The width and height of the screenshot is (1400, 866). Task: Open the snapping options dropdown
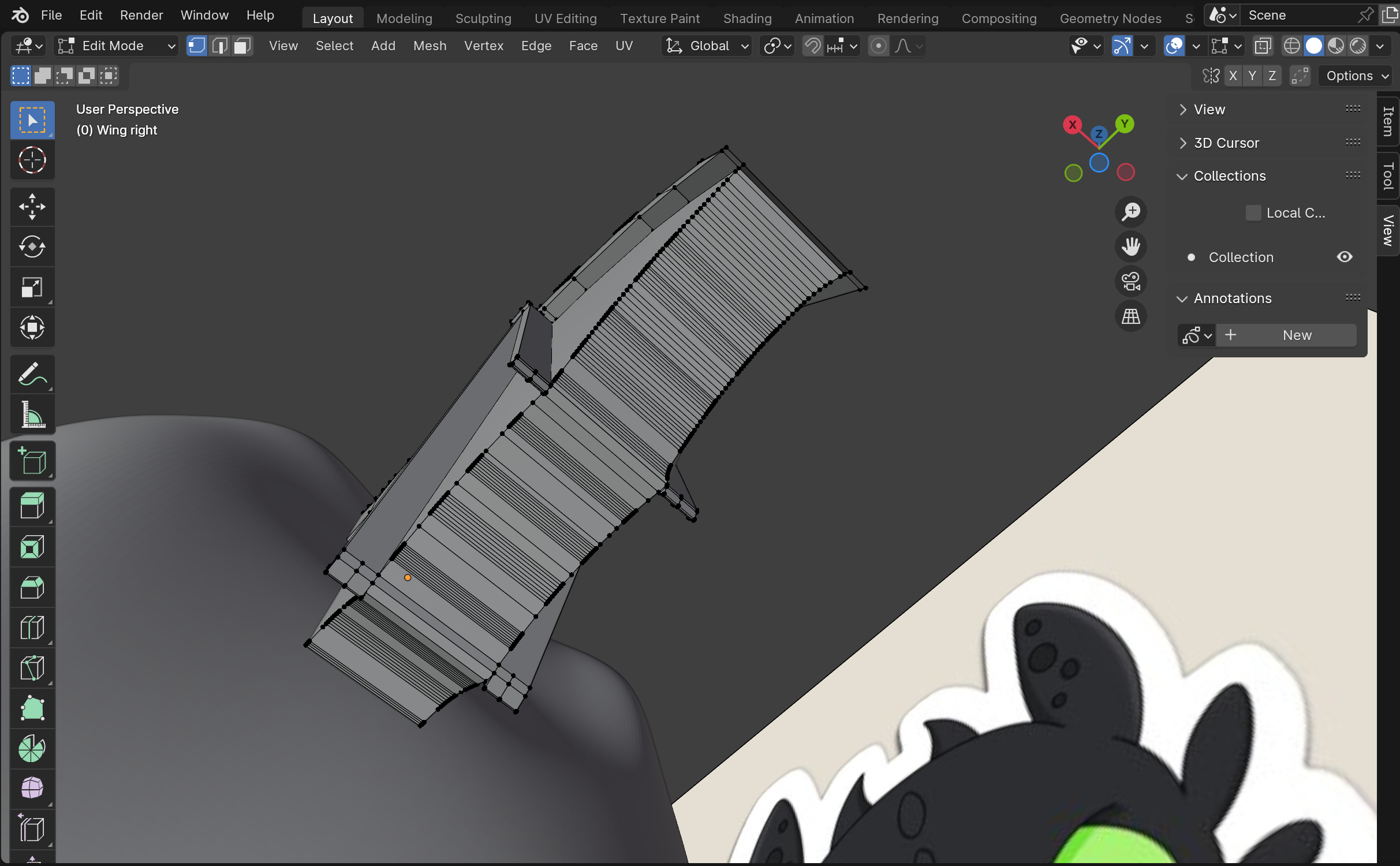pyautogui.click(x=842, y=46)
